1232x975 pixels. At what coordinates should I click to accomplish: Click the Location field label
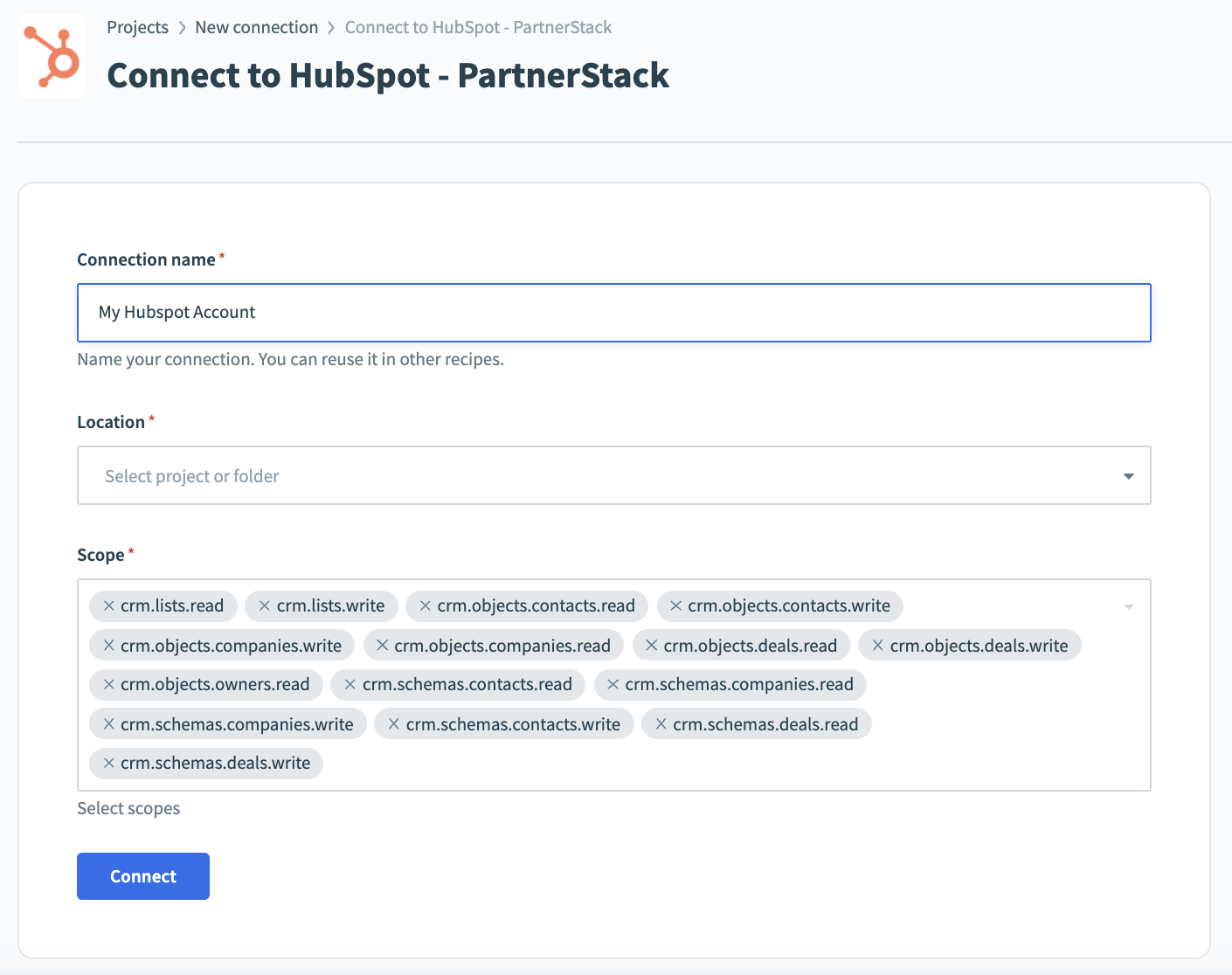click(111, 422)
